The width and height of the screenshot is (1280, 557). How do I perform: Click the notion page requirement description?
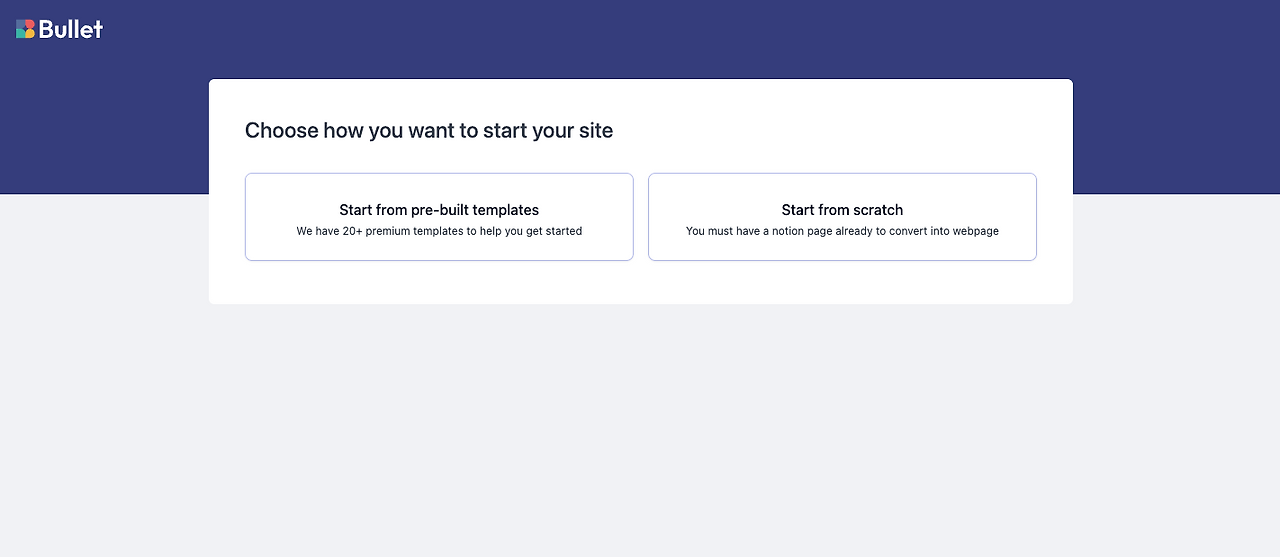842,231
